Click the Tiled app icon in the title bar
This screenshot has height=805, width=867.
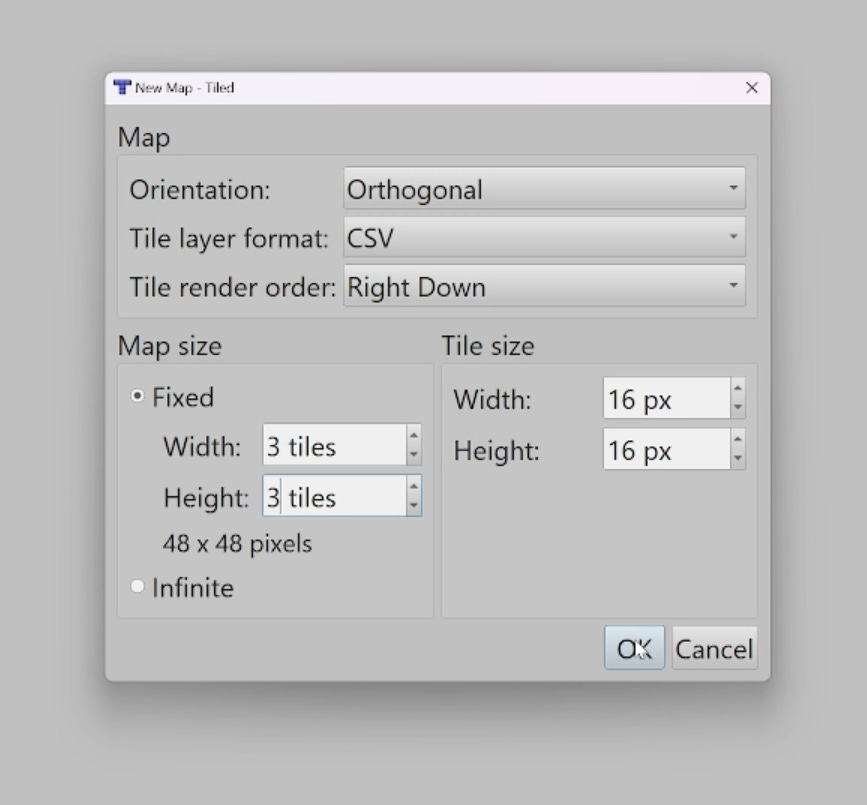(124, 87)
